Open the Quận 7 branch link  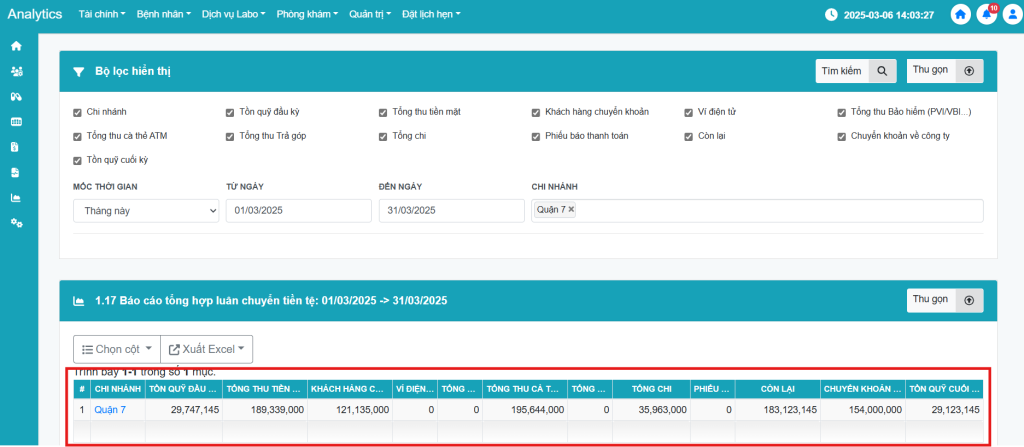[x=110, y=410]
